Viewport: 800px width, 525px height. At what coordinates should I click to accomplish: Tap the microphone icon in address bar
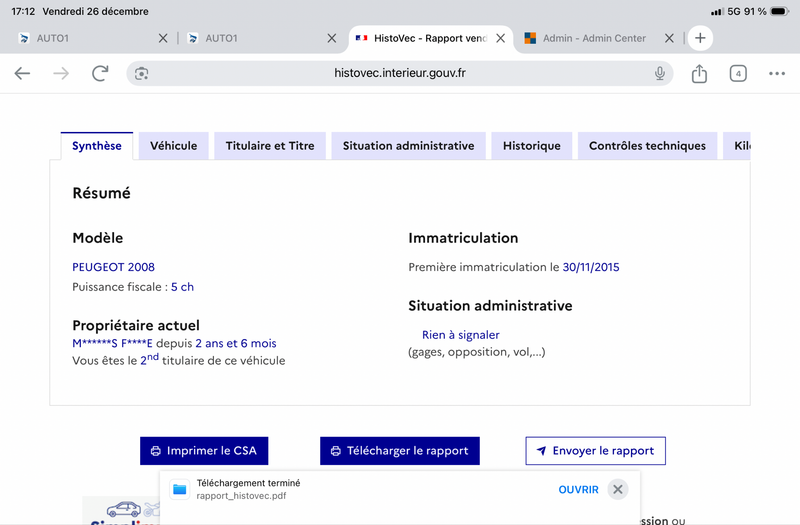(660, 73)
